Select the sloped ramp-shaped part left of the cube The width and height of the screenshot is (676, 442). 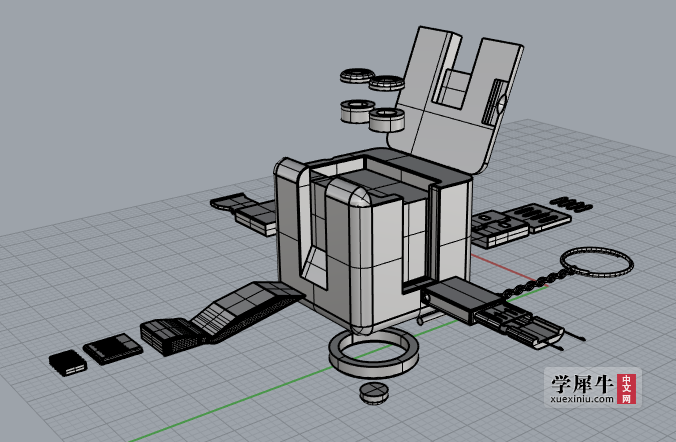coord(247,310)
